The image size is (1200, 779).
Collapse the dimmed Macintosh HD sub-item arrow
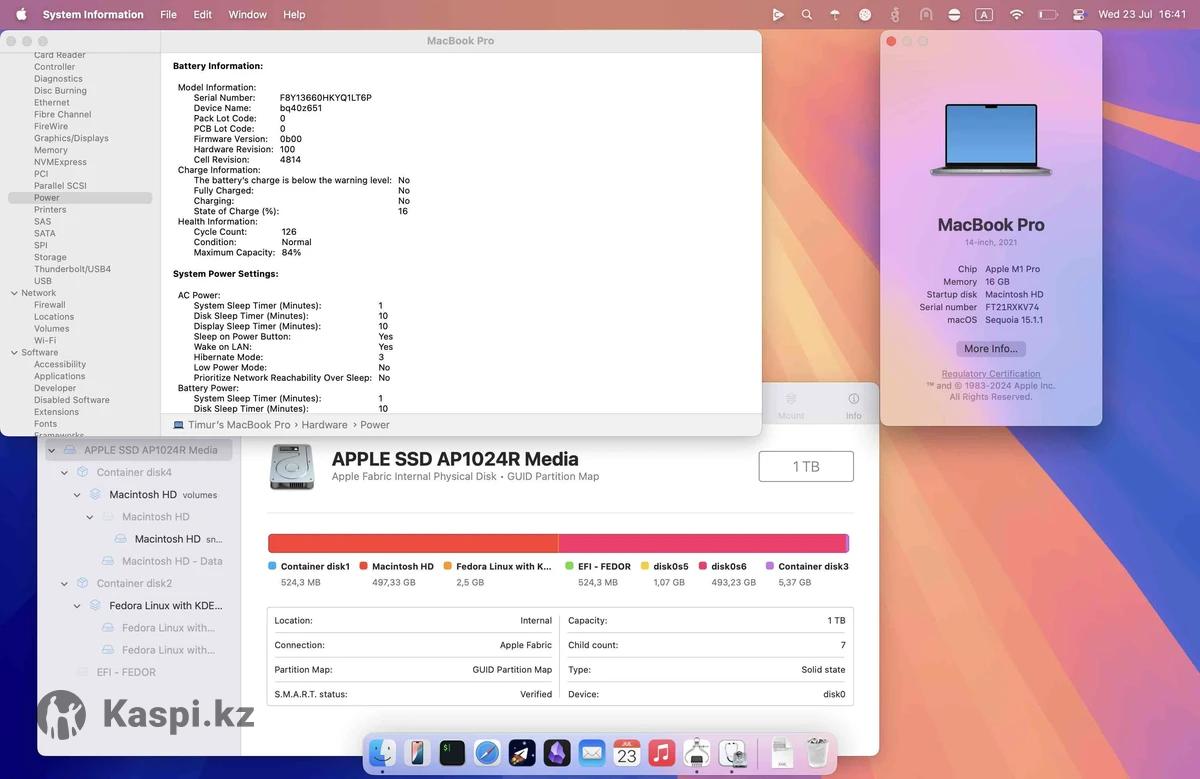(x=91, y=517)
